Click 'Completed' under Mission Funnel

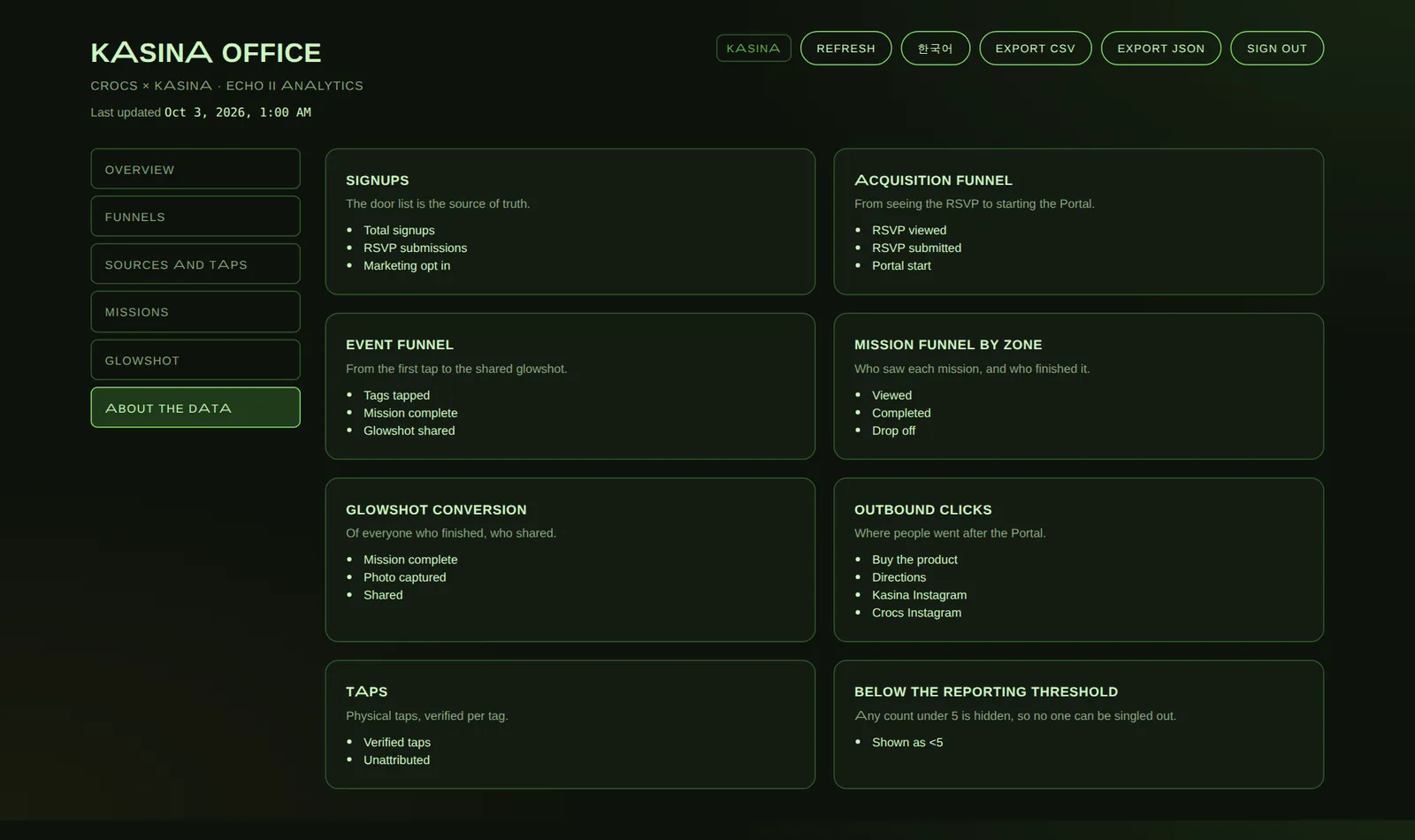(901, 413)
